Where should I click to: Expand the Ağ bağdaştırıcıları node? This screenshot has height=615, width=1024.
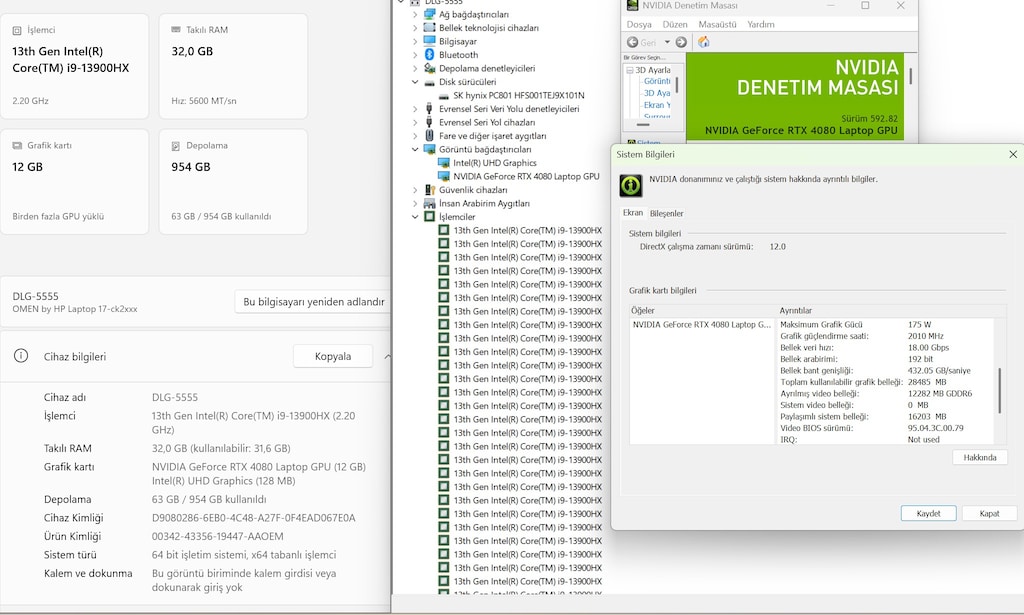click(415, 14)
